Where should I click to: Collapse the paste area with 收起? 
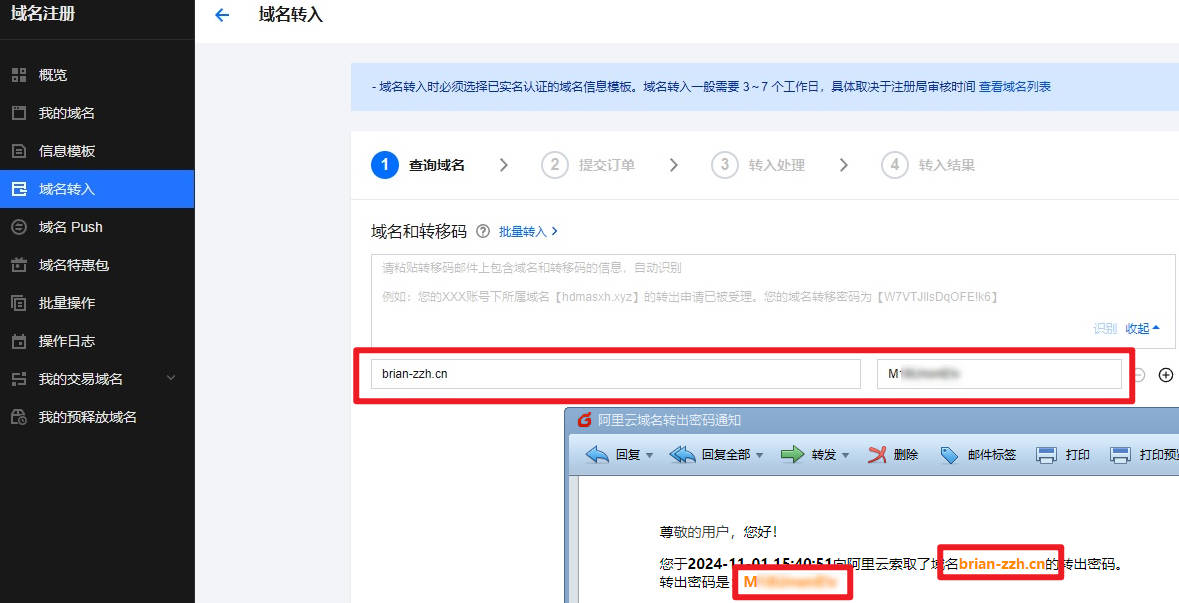[1142, 329]
